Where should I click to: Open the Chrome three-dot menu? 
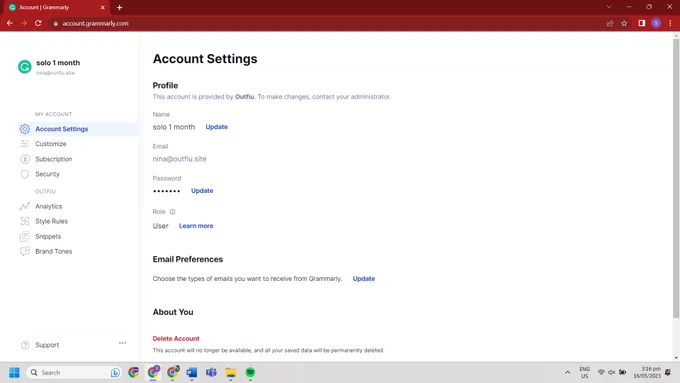click(670, 23)
